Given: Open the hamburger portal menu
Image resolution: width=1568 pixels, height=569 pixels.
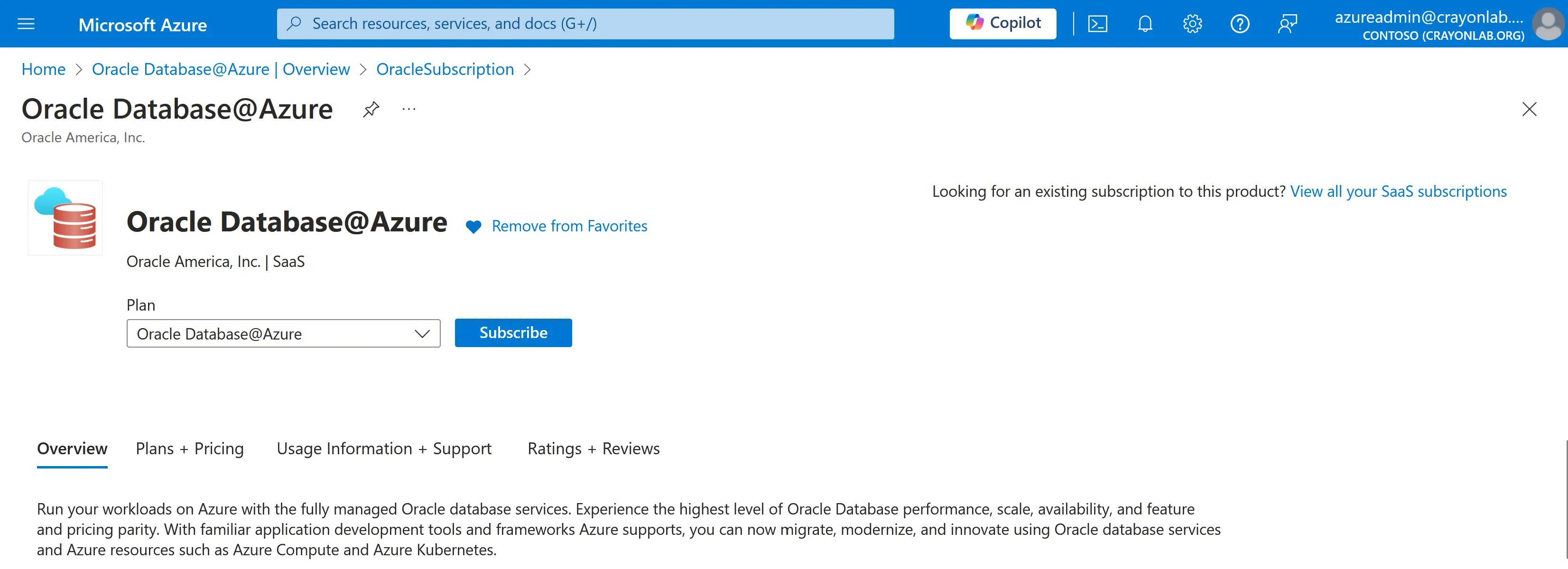Looking at the screenshot, I should point(26,24).
